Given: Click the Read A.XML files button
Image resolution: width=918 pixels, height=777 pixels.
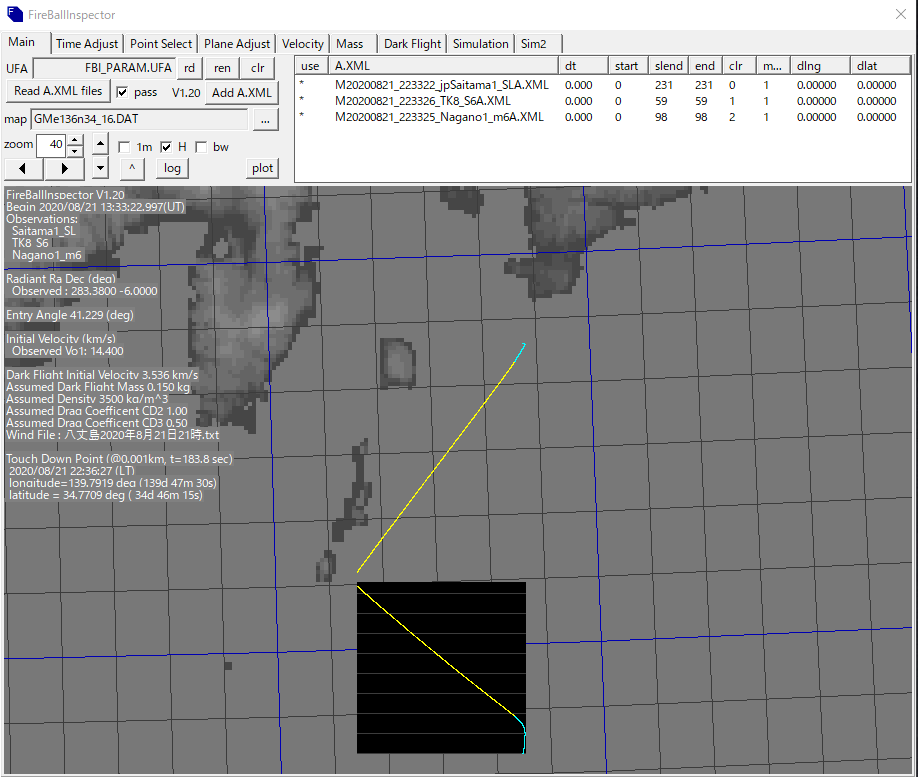Looking at the screenshot, I should (58, 92).
